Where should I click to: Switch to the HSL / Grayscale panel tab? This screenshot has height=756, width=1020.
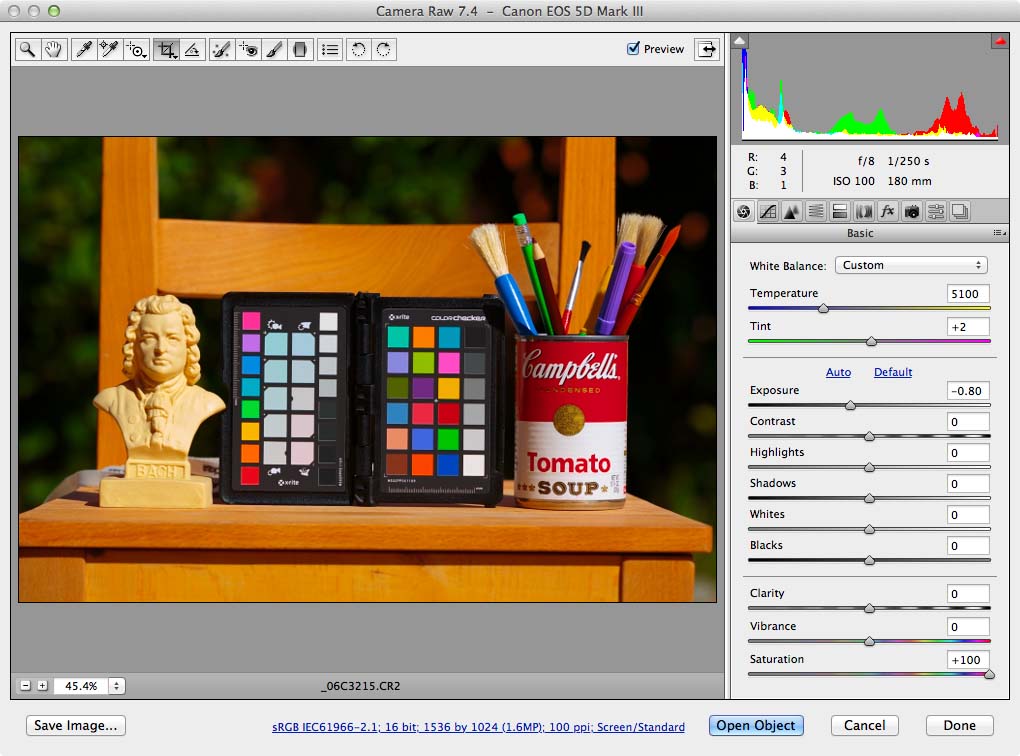click(816, 211)
